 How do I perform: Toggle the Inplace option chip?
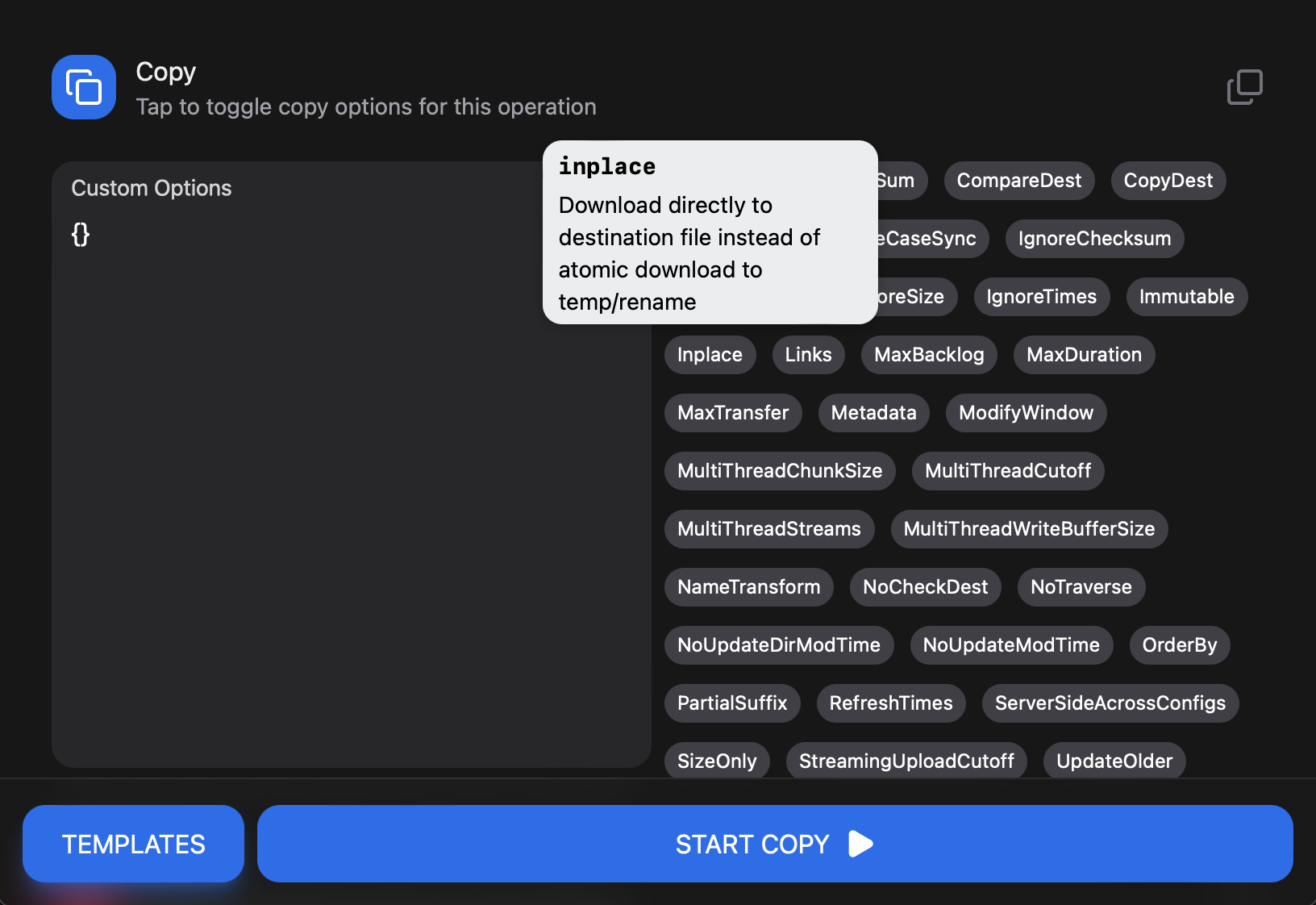coord(710,355)
